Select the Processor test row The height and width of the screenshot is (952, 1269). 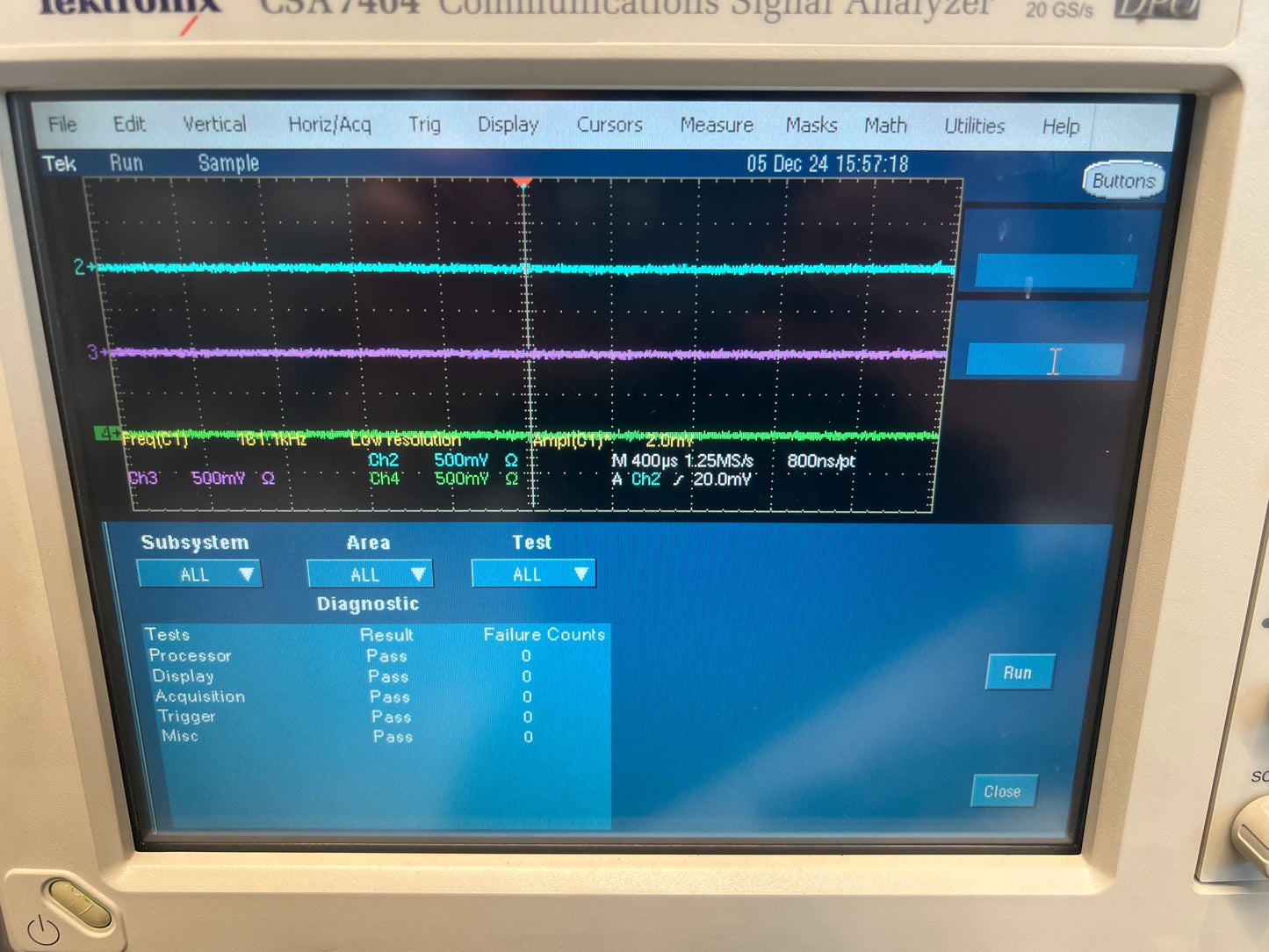tap(376, 656)
